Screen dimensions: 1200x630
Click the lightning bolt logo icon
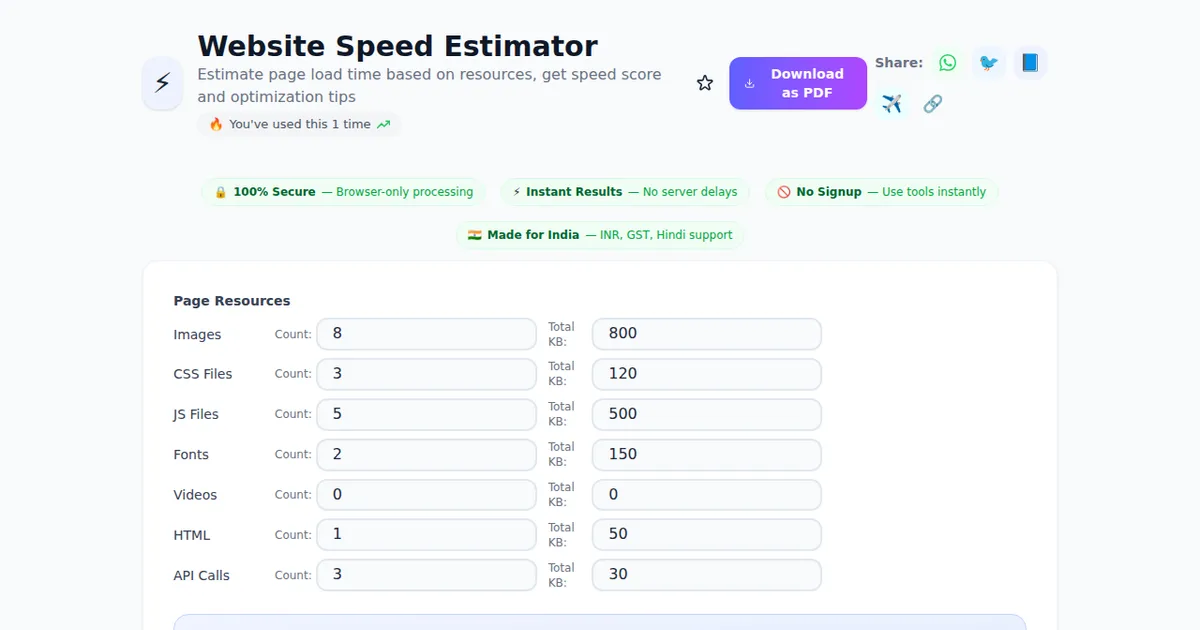pyautogui.click(x=162, y=83)
